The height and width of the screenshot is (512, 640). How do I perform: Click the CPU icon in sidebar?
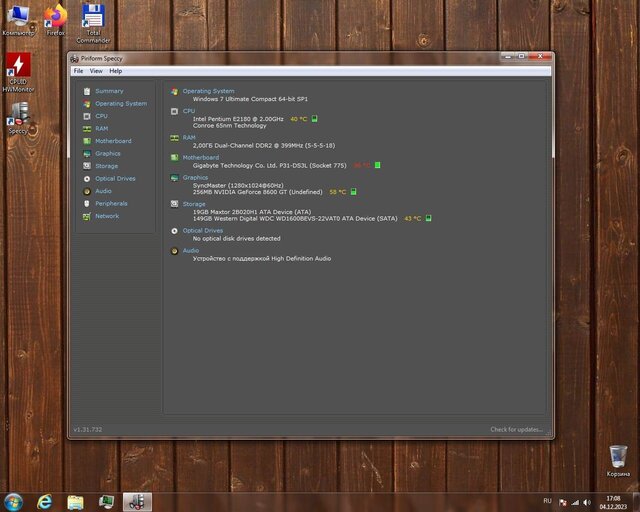pos(87,116)
